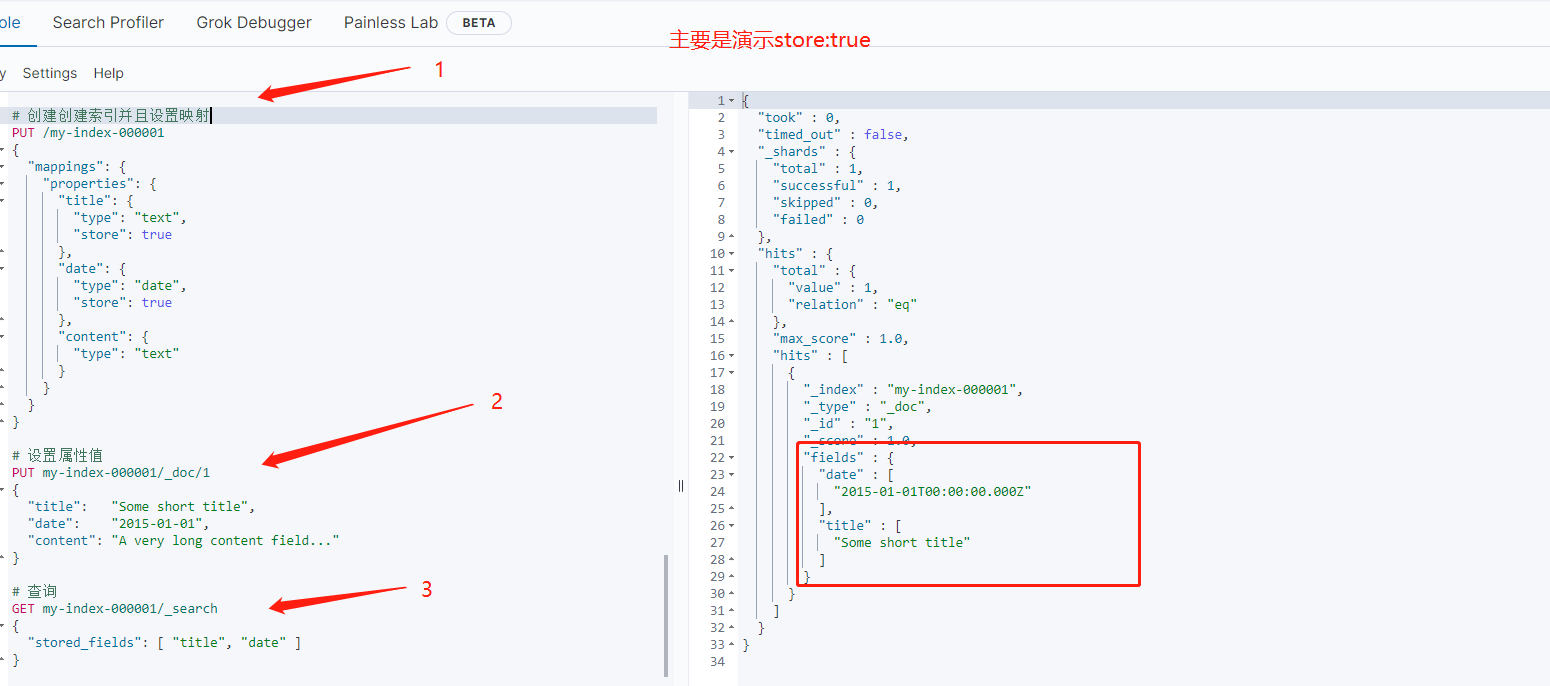The height and width of the screenshot is (686, 1550).
Task: Place cursor on "# 创建创建索引并且设置映射" comment
Action: click(111, 116)
